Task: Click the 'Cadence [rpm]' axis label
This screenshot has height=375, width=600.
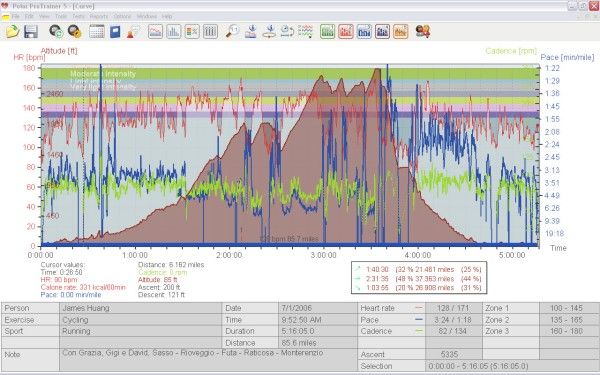Action: click(511, 51)
